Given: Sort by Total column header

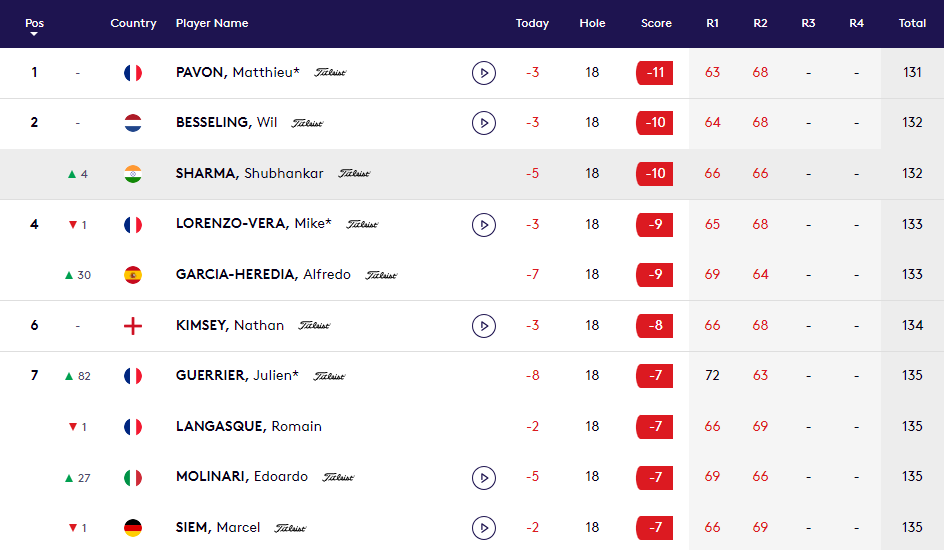Looking at the screenshot, I should [912, 23].
